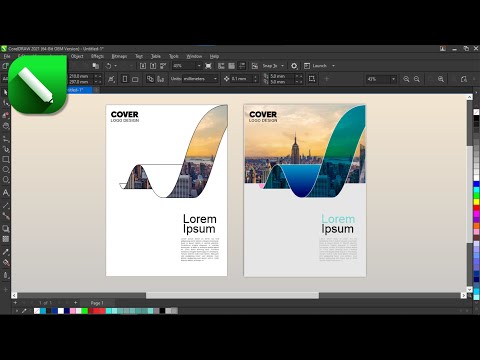Toggle Show rulers button
Image resolution: width=480 pixels, height=360 pixels.
221,66
